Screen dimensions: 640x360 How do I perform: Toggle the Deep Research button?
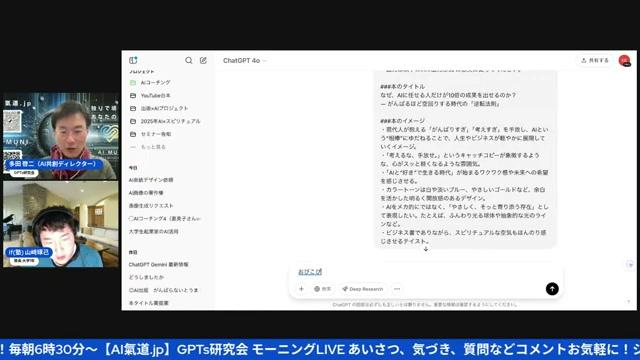(x=363, y=289)
